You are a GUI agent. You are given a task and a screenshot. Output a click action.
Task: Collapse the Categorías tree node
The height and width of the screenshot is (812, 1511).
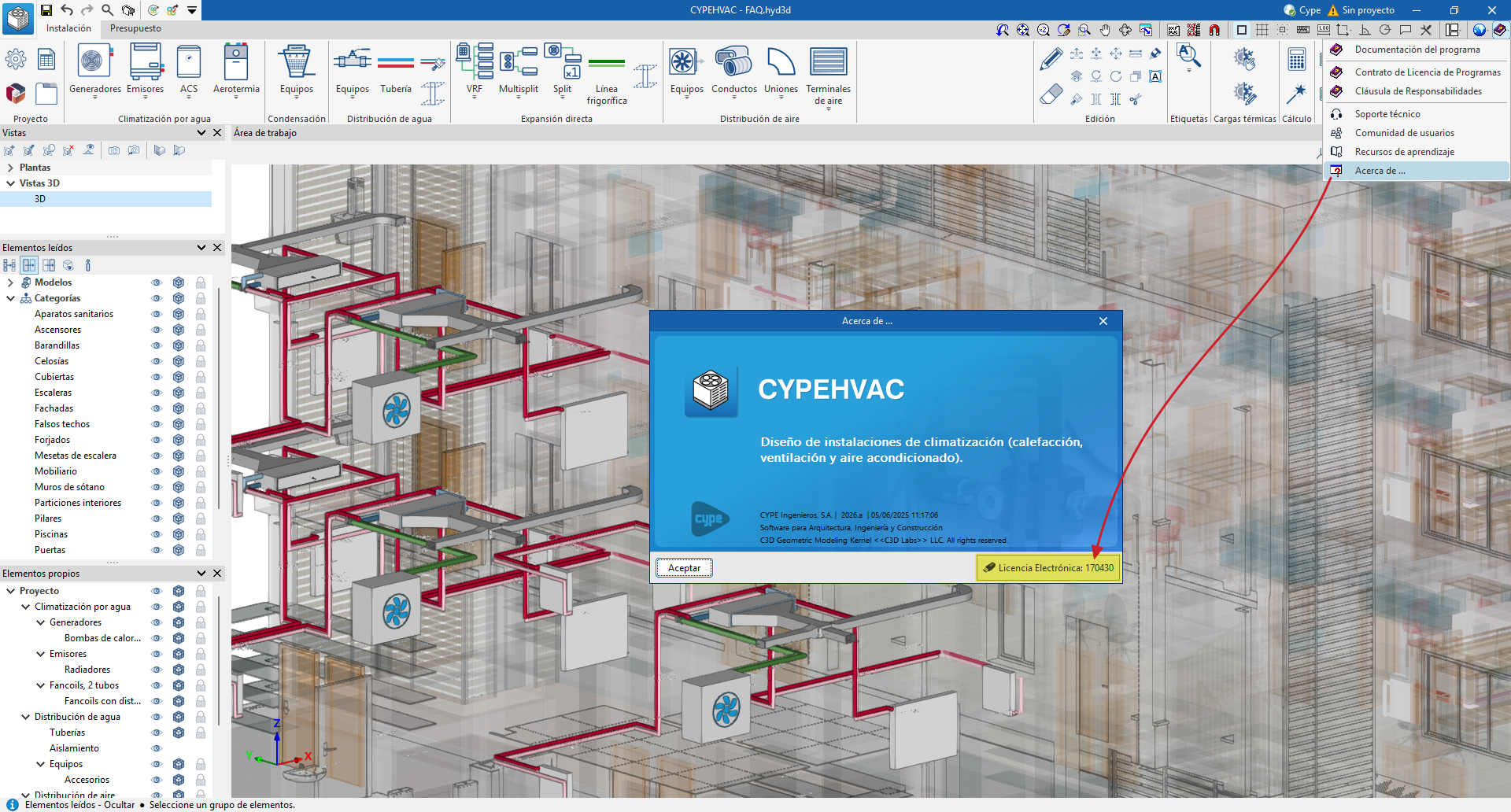tap(10, 298)
